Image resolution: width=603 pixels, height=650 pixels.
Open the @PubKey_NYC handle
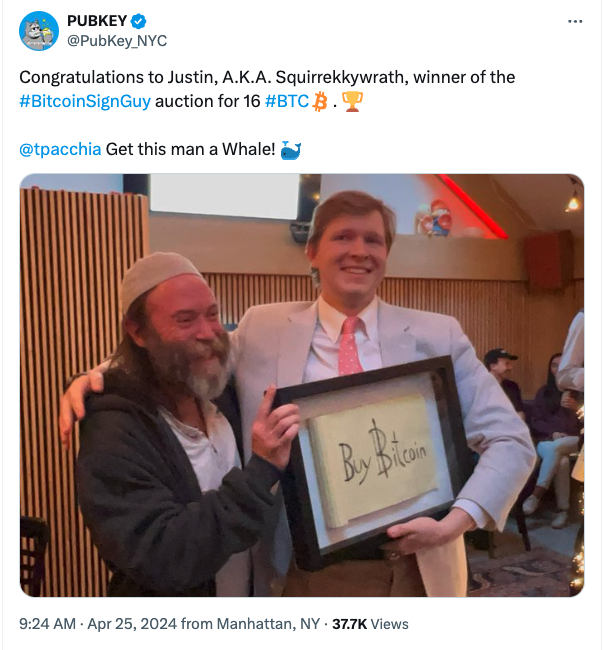pyautogui.click(x=117, y=41)
